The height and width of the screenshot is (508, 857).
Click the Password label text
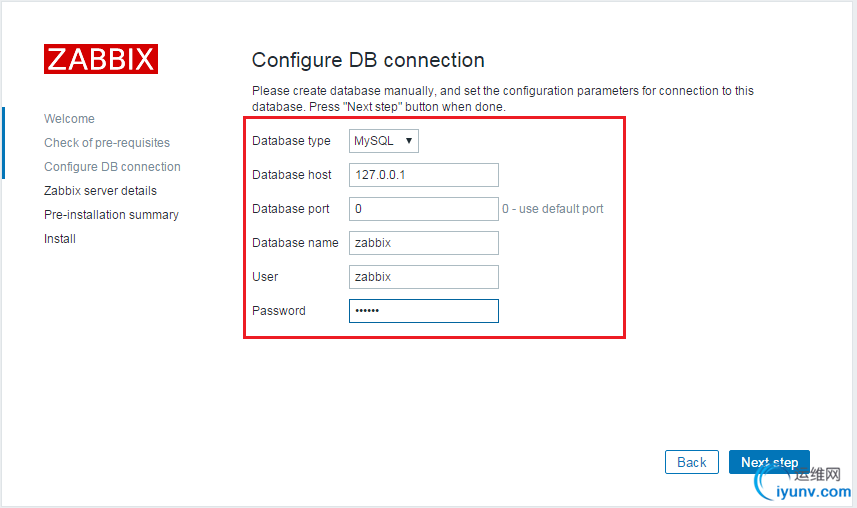pos(279,311)
